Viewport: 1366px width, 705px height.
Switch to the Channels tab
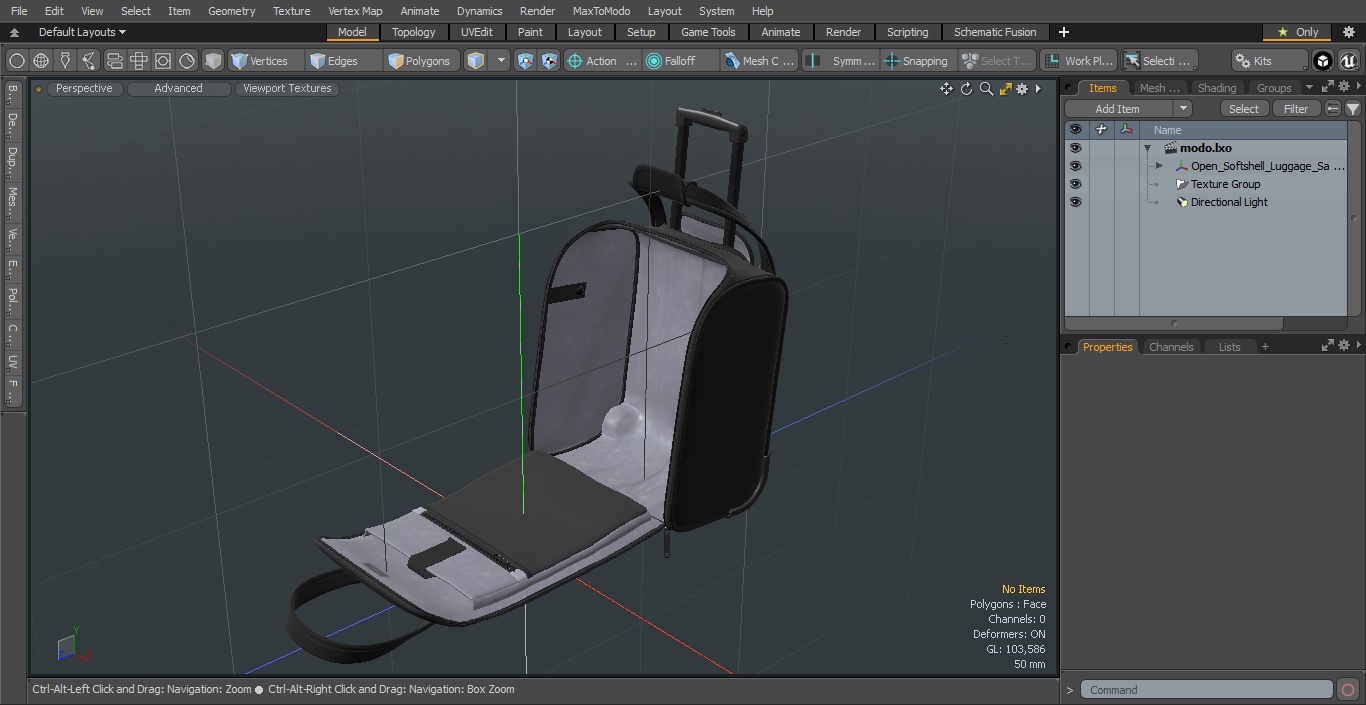(1171, 347)
